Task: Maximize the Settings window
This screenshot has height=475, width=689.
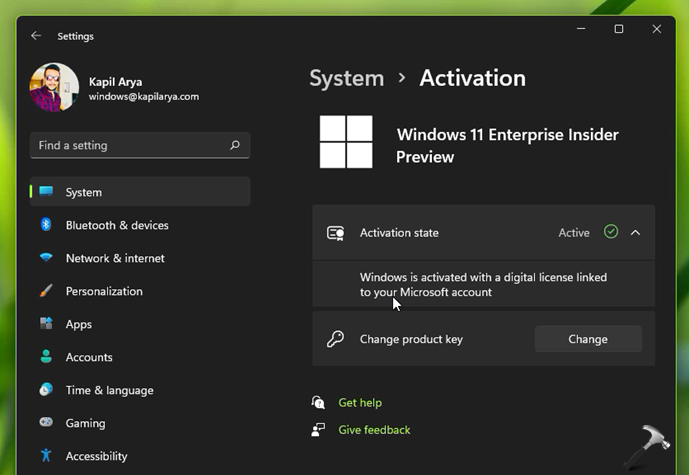Action: point(618,30)
